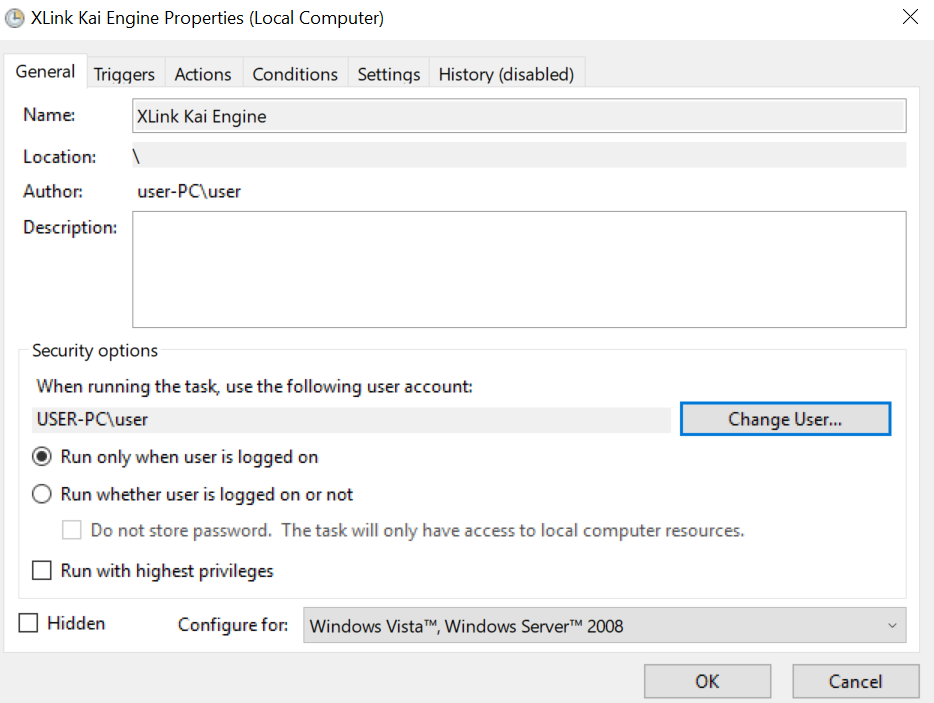This screenshot has width=934, height=703.
Task: Close the XLink Kai Engine Properties dialog
Action: 910,17
